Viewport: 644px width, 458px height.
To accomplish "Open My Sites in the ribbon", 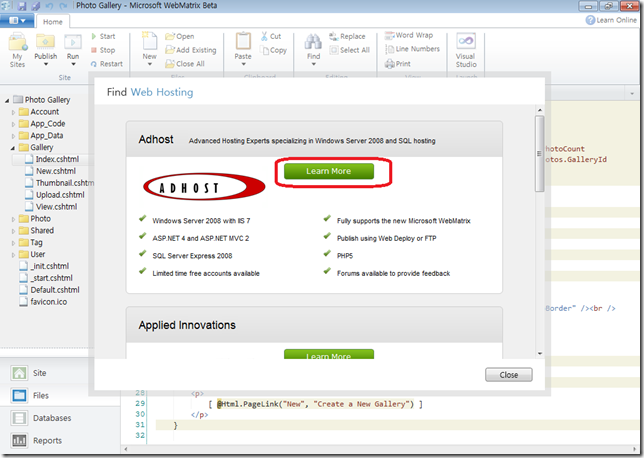I will click(18, 50).
